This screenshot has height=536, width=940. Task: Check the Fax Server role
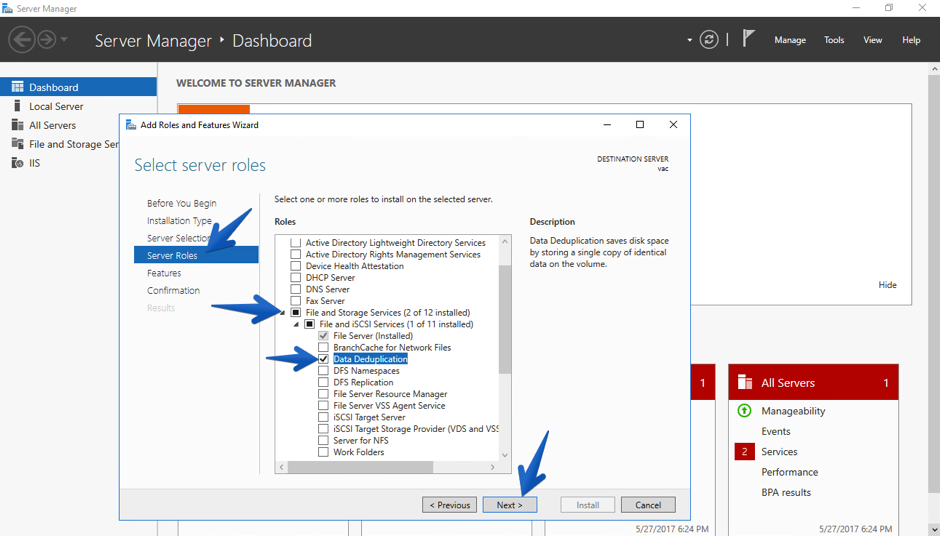[296, 301]
